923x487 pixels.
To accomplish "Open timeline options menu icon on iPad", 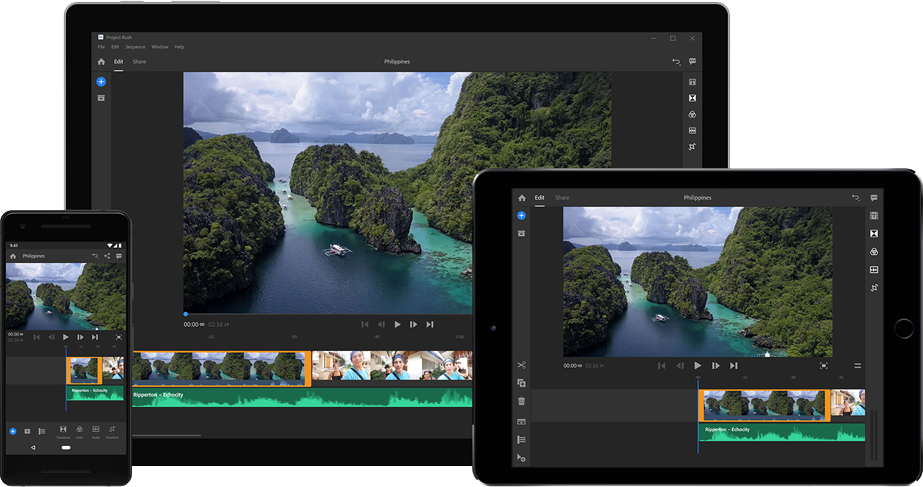I will pos(858,366).
